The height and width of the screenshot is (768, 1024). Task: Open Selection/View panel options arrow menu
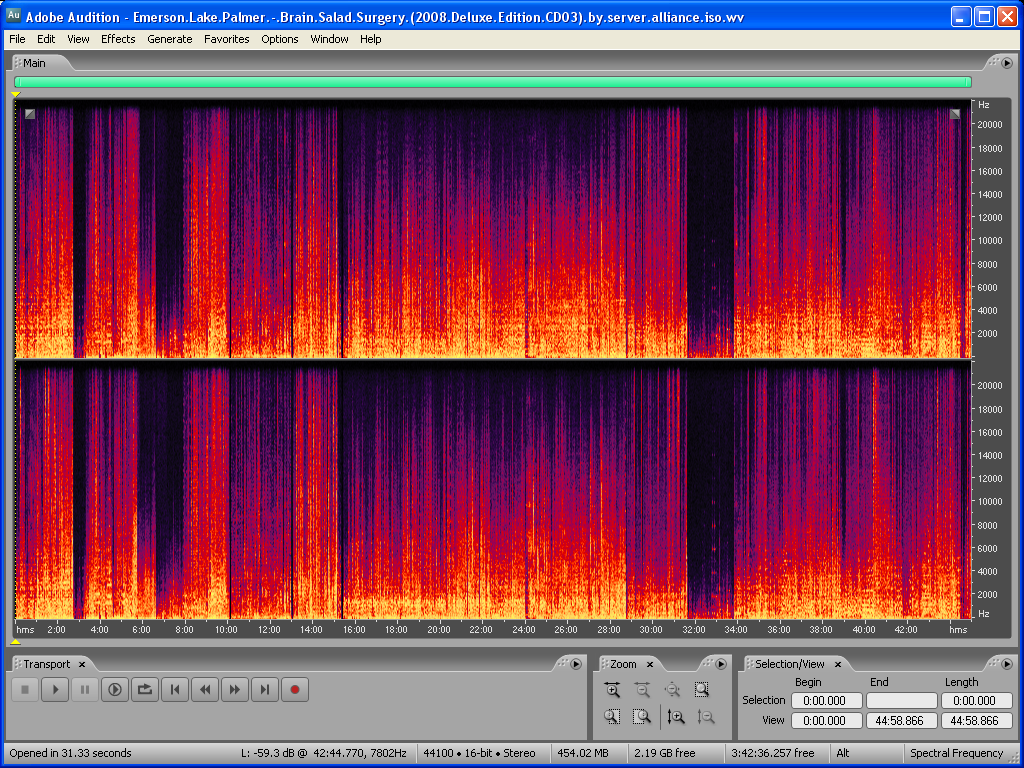pos(1007,664)
